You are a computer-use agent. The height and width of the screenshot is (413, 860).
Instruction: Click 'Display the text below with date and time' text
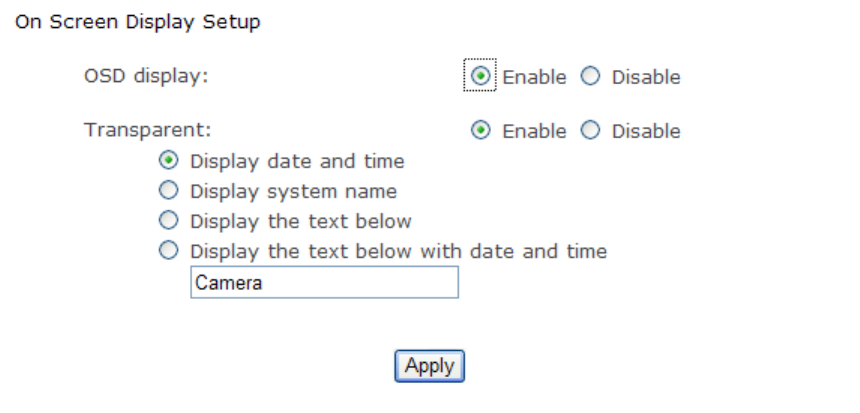[398, 251]
